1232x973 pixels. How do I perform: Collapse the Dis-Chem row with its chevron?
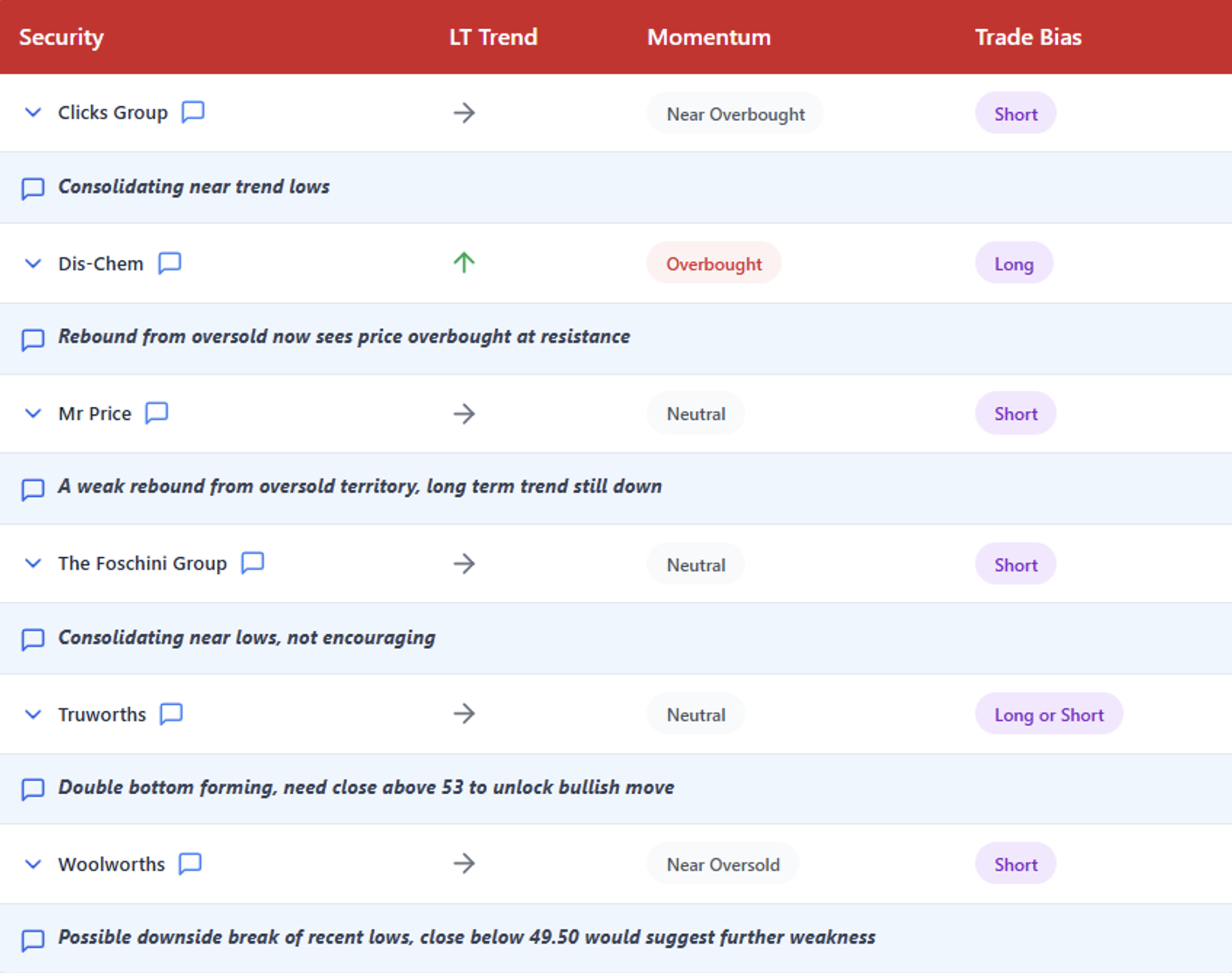(33, 264)
